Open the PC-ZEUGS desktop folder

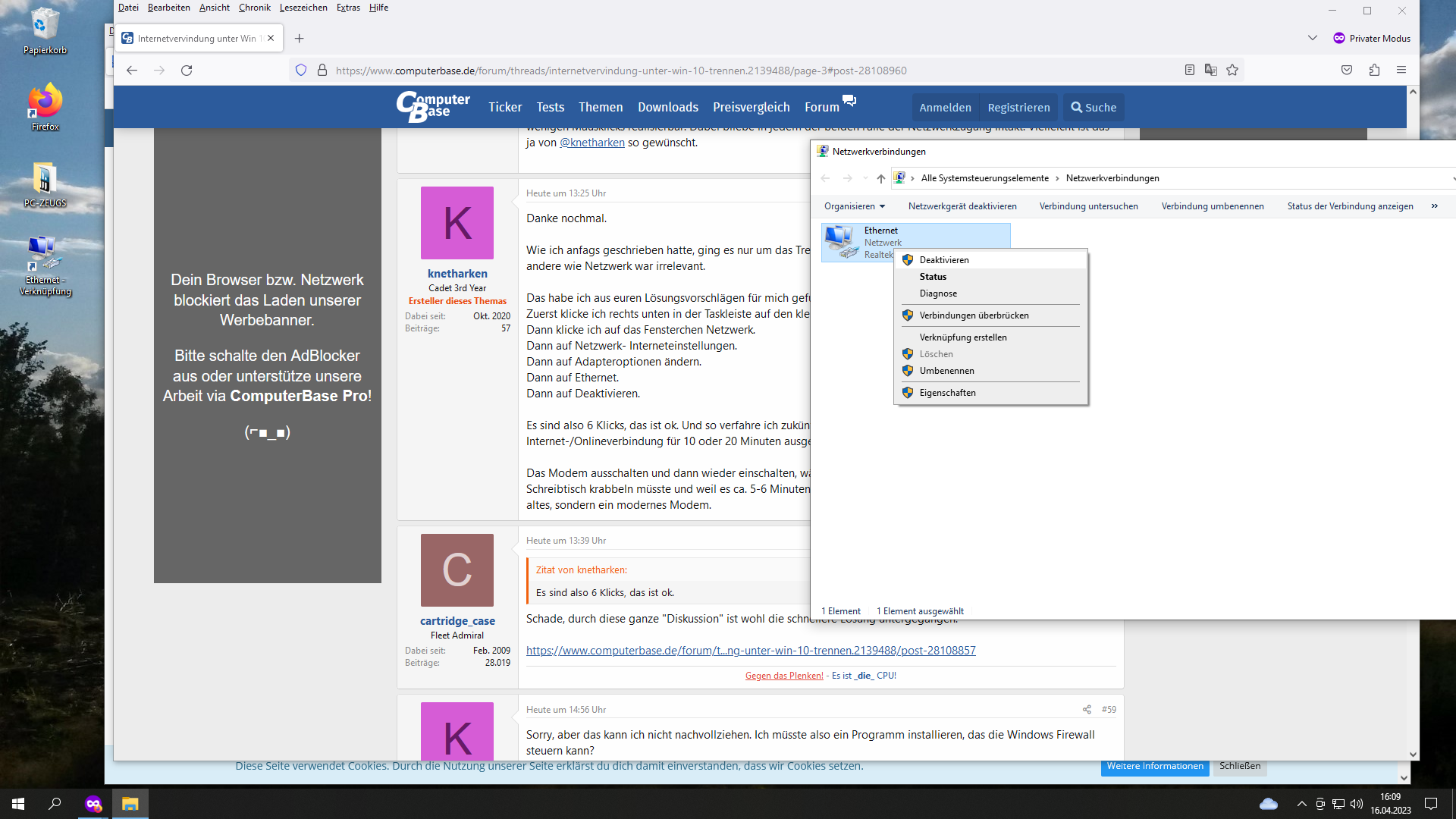pyautogui.click(x=45, y=184)
